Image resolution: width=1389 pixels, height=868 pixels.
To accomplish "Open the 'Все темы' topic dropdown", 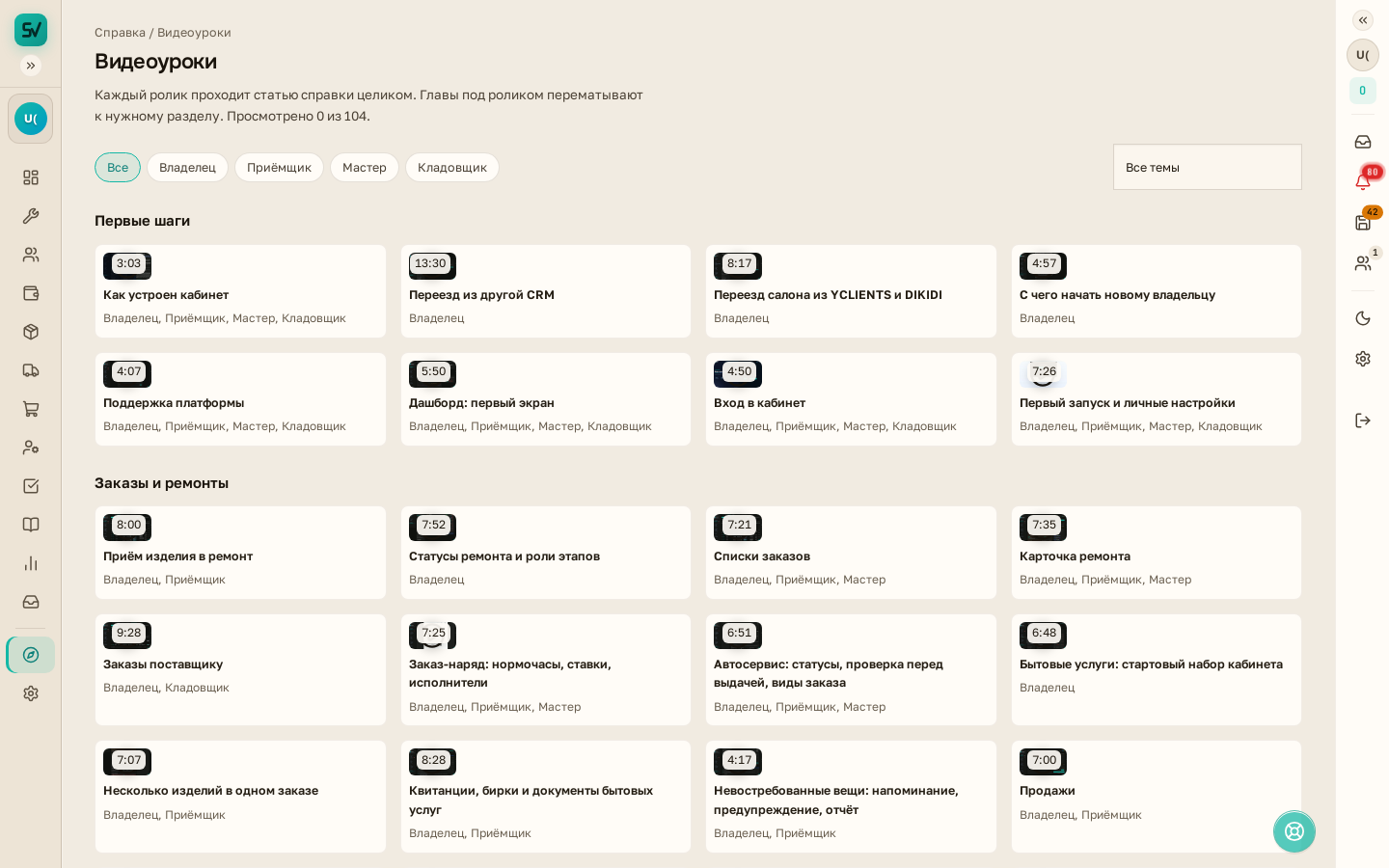I will coord(1208,167).
